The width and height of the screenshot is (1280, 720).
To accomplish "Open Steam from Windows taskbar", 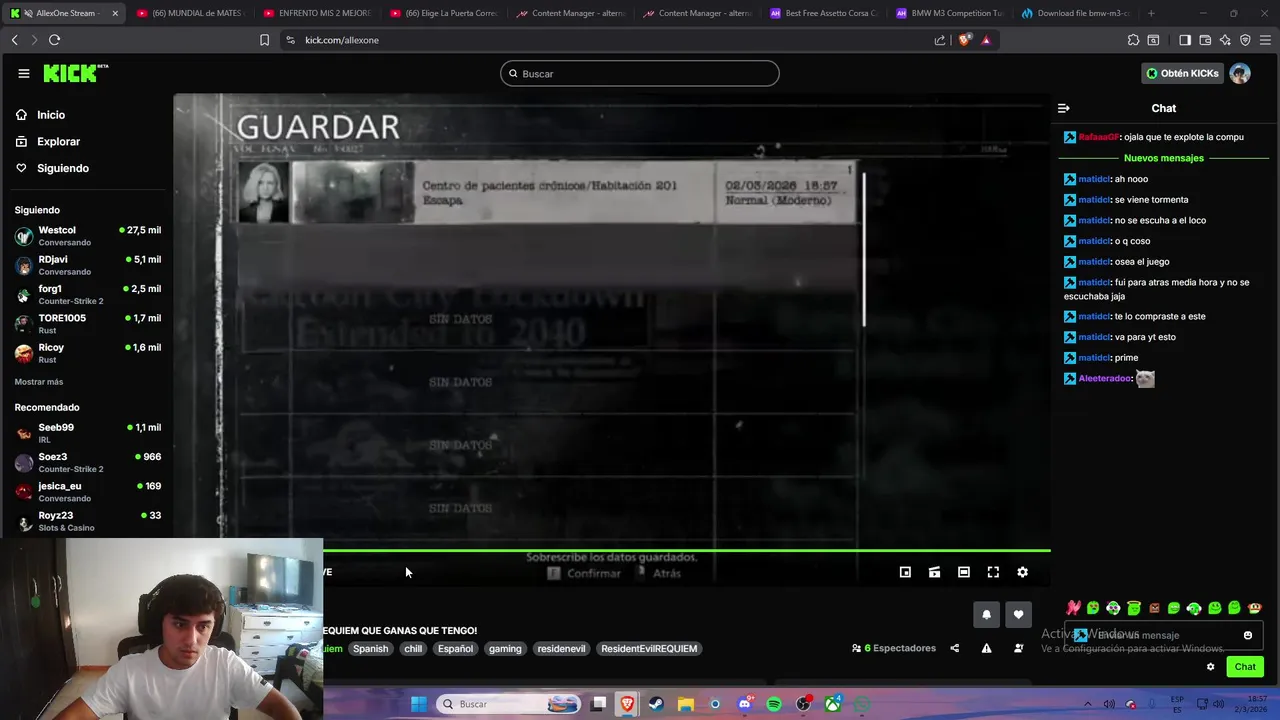I will pyautogui.click(x=656, y=704).
